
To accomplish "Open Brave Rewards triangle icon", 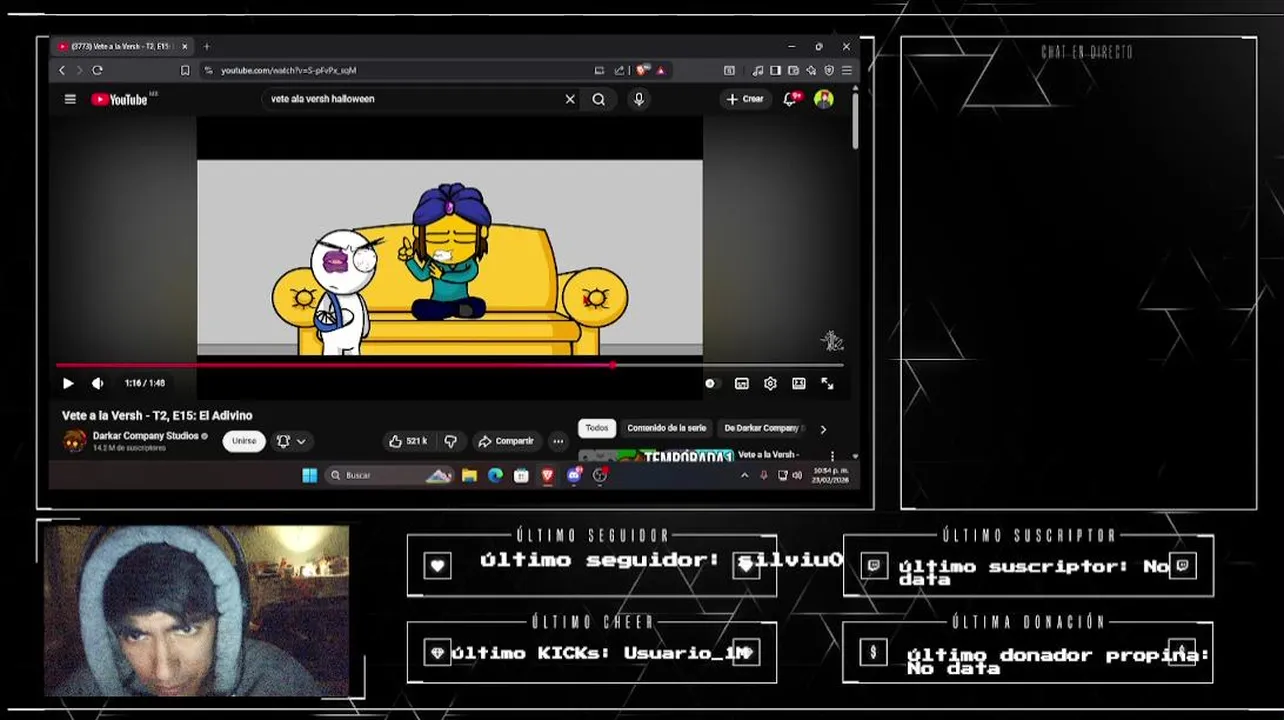I will (661, 70).
